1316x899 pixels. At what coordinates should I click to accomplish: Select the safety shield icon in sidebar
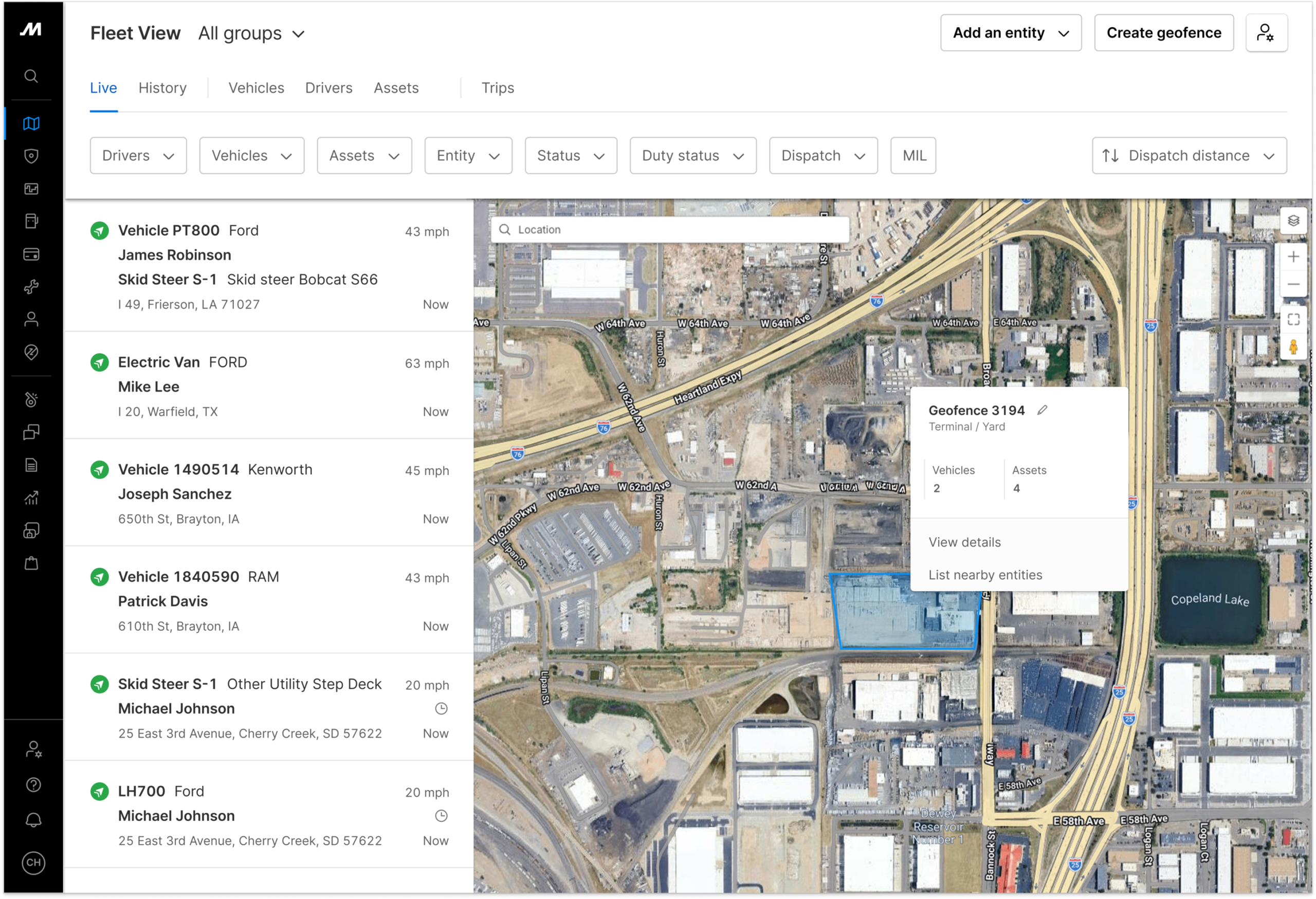(x=31, y=156)
